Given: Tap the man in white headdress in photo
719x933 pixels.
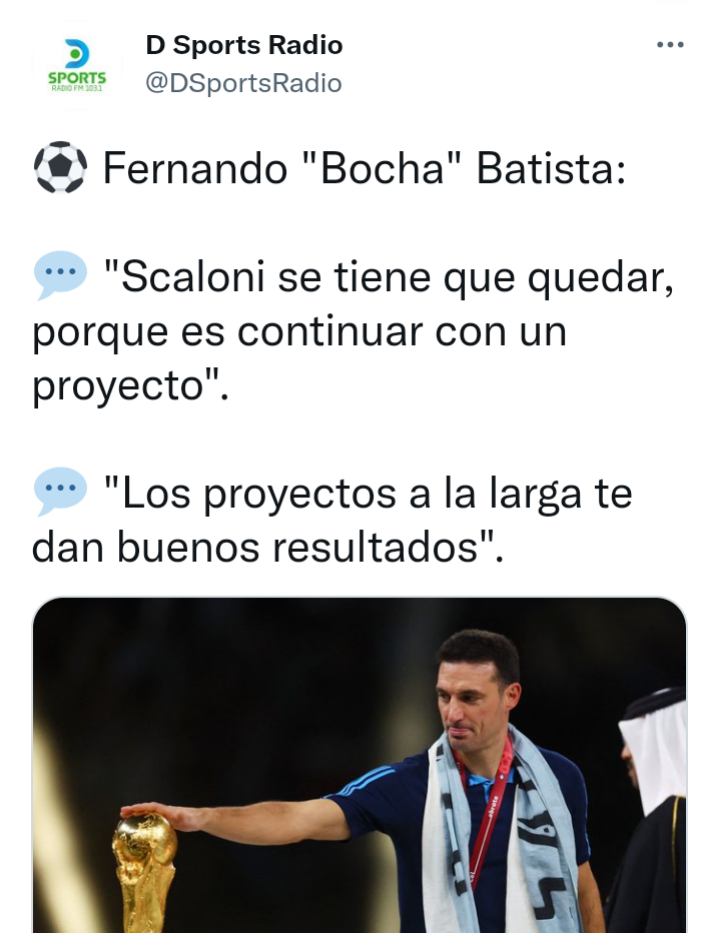Looking at the screenshot, I should (652, 810).
